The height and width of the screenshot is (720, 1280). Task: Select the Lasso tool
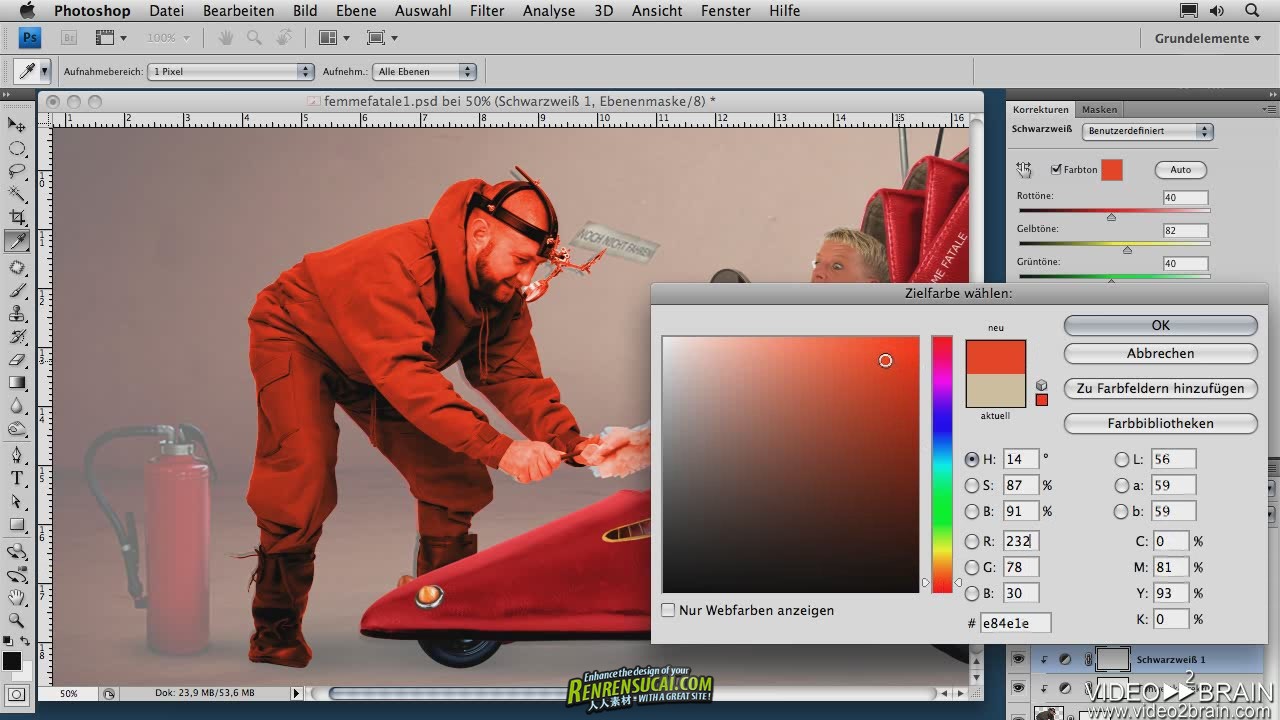[x=17, y=171]
